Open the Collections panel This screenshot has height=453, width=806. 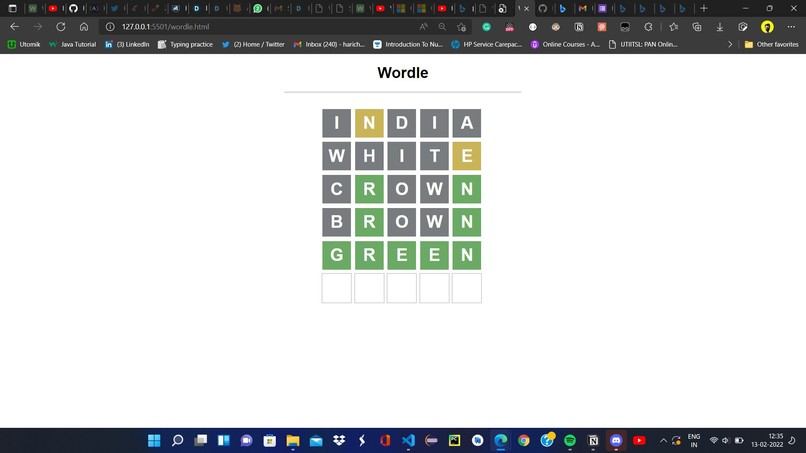(697, 27)
